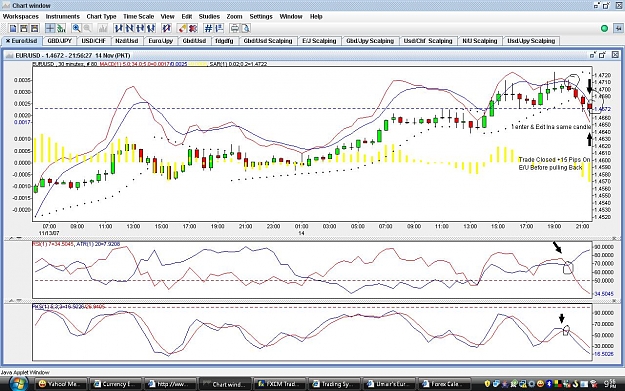Open Trading Sy... taskbar window

tap(334, 384)
